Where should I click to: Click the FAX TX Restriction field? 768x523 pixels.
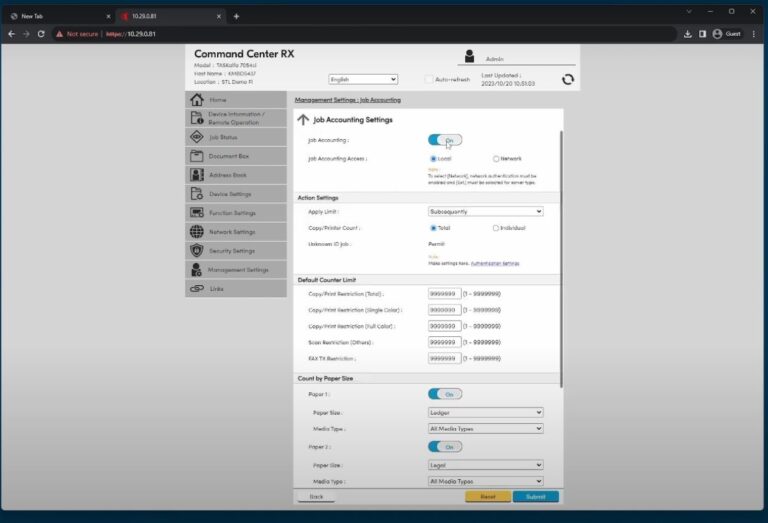[444, 358]
